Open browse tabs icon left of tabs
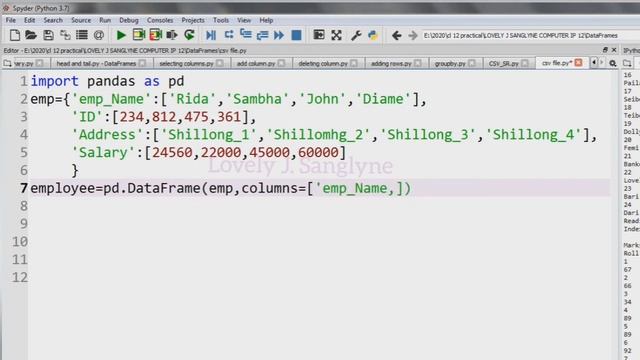640x360 pixels. 7,63
